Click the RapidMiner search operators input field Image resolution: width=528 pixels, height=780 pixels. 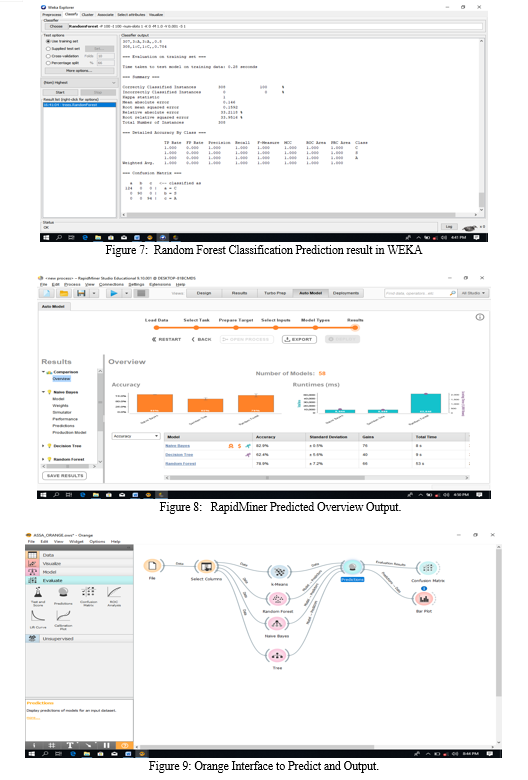pyautogui.click(x=417, y=293)
